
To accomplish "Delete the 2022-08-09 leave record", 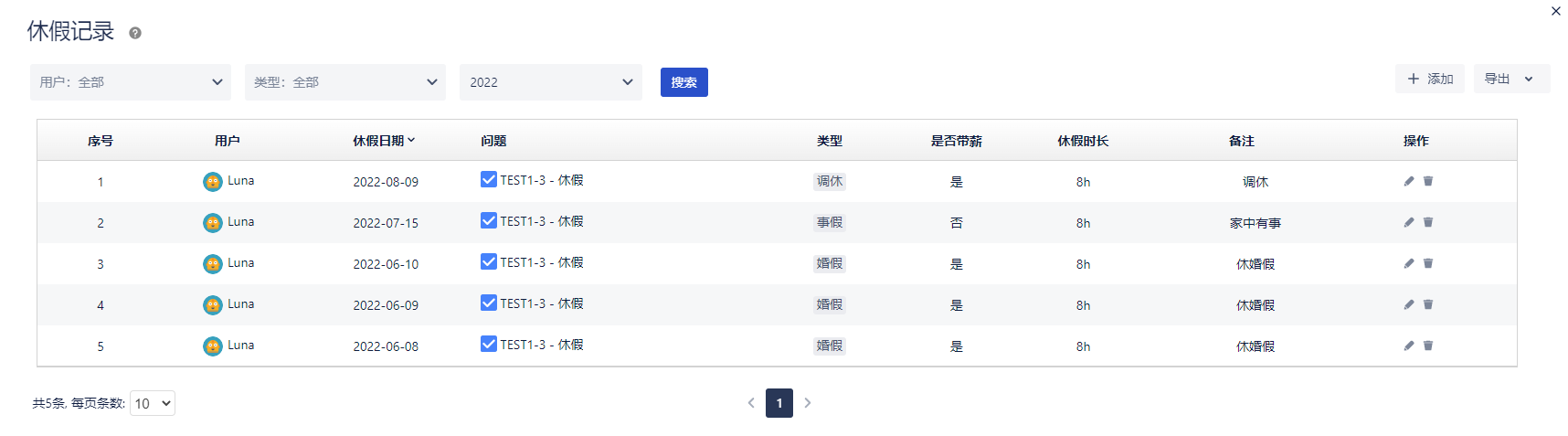I will point(1428,181).
